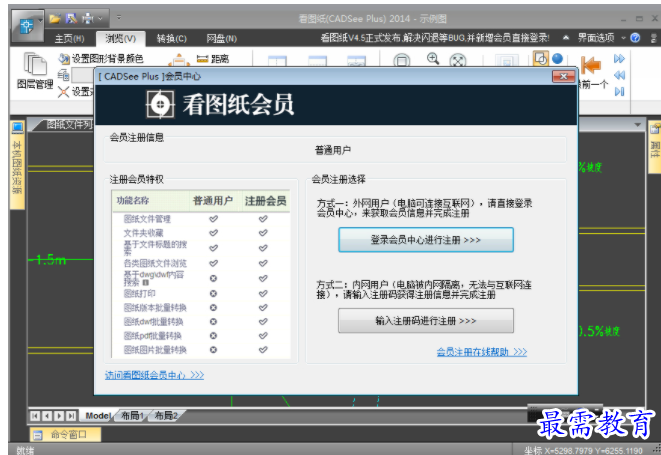
Task: Switch to the 网盘(N) ribbon tab
Action: tap(222, 39)
